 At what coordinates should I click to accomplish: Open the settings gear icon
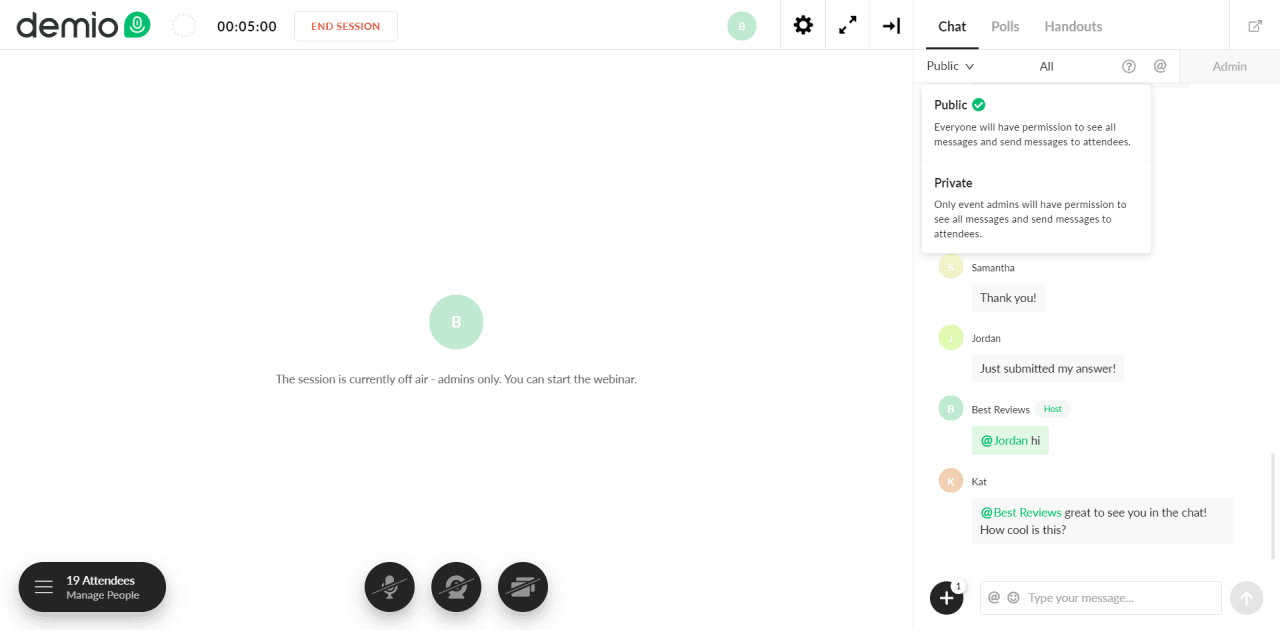tap(803, 26)
